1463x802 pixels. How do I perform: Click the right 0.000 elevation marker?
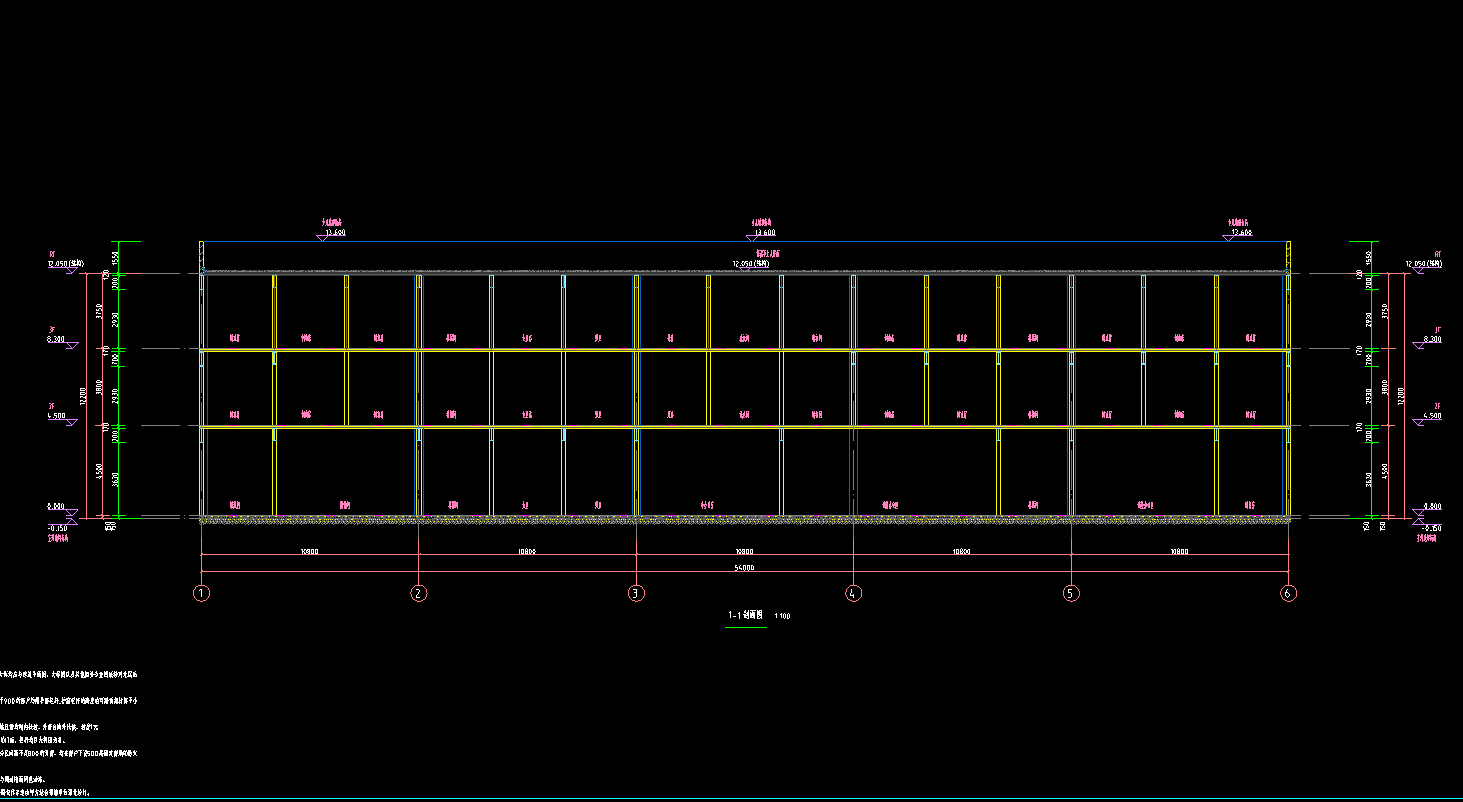(x=1431, y=507)
